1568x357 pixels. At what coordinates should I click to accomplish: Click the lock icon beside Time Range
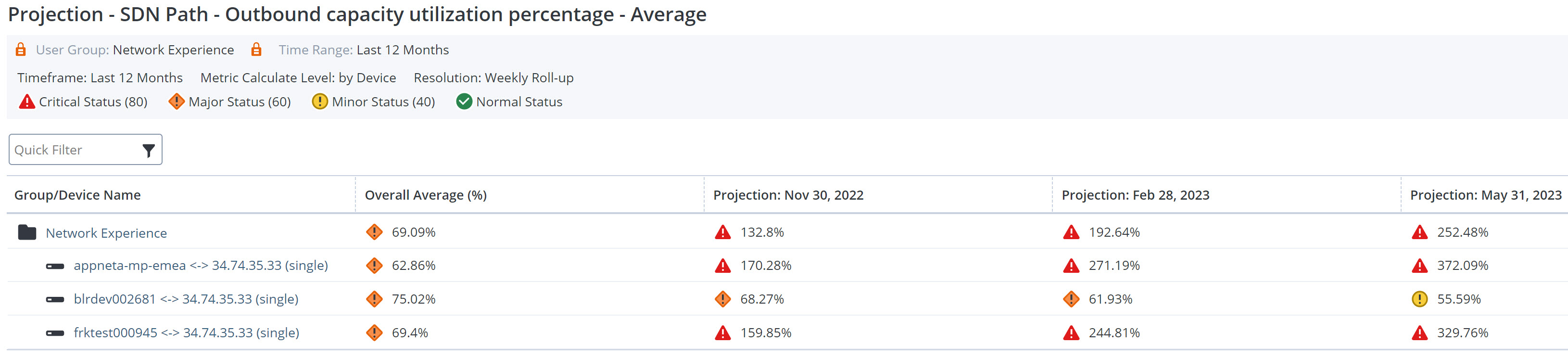[256, 50]
